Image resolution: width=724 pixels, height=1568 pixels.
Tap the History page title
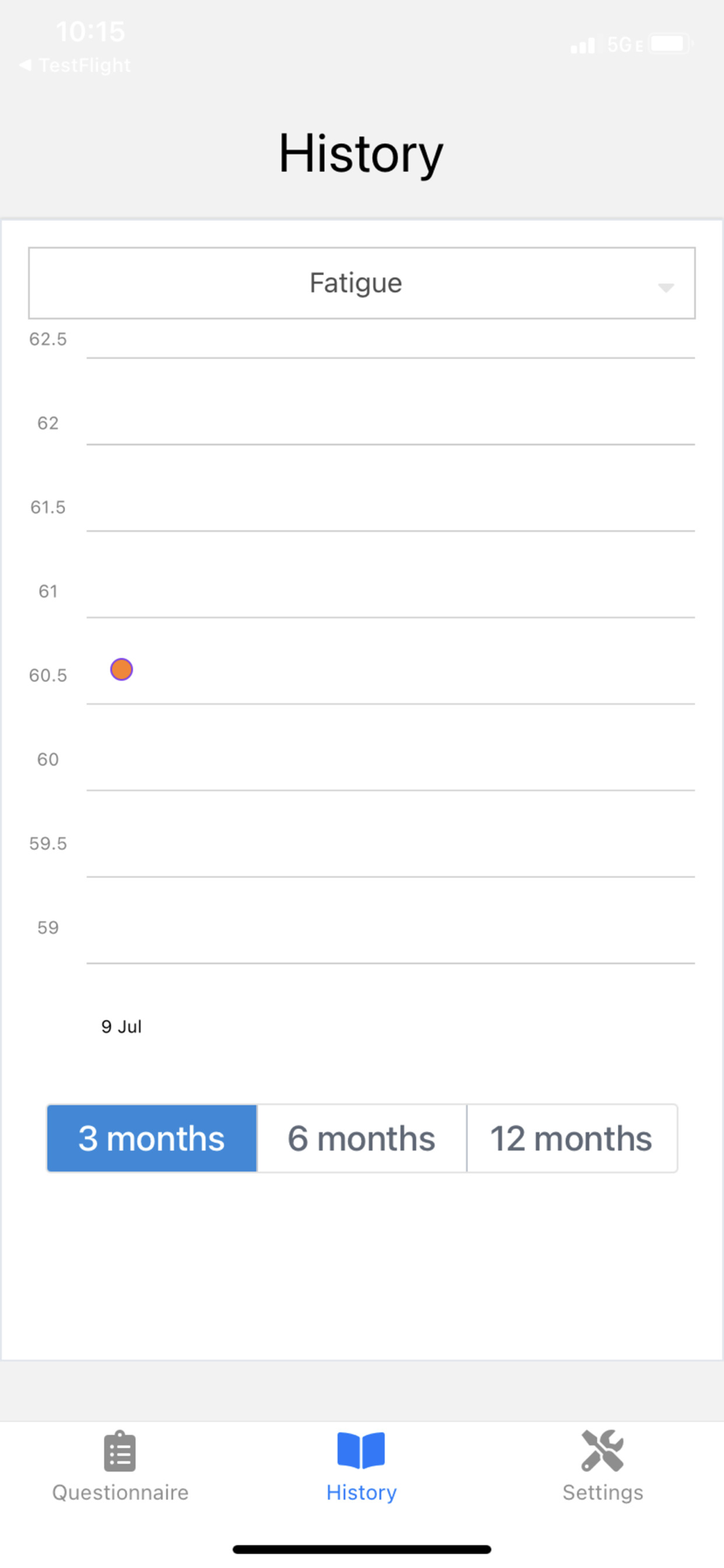pos(361,153)
